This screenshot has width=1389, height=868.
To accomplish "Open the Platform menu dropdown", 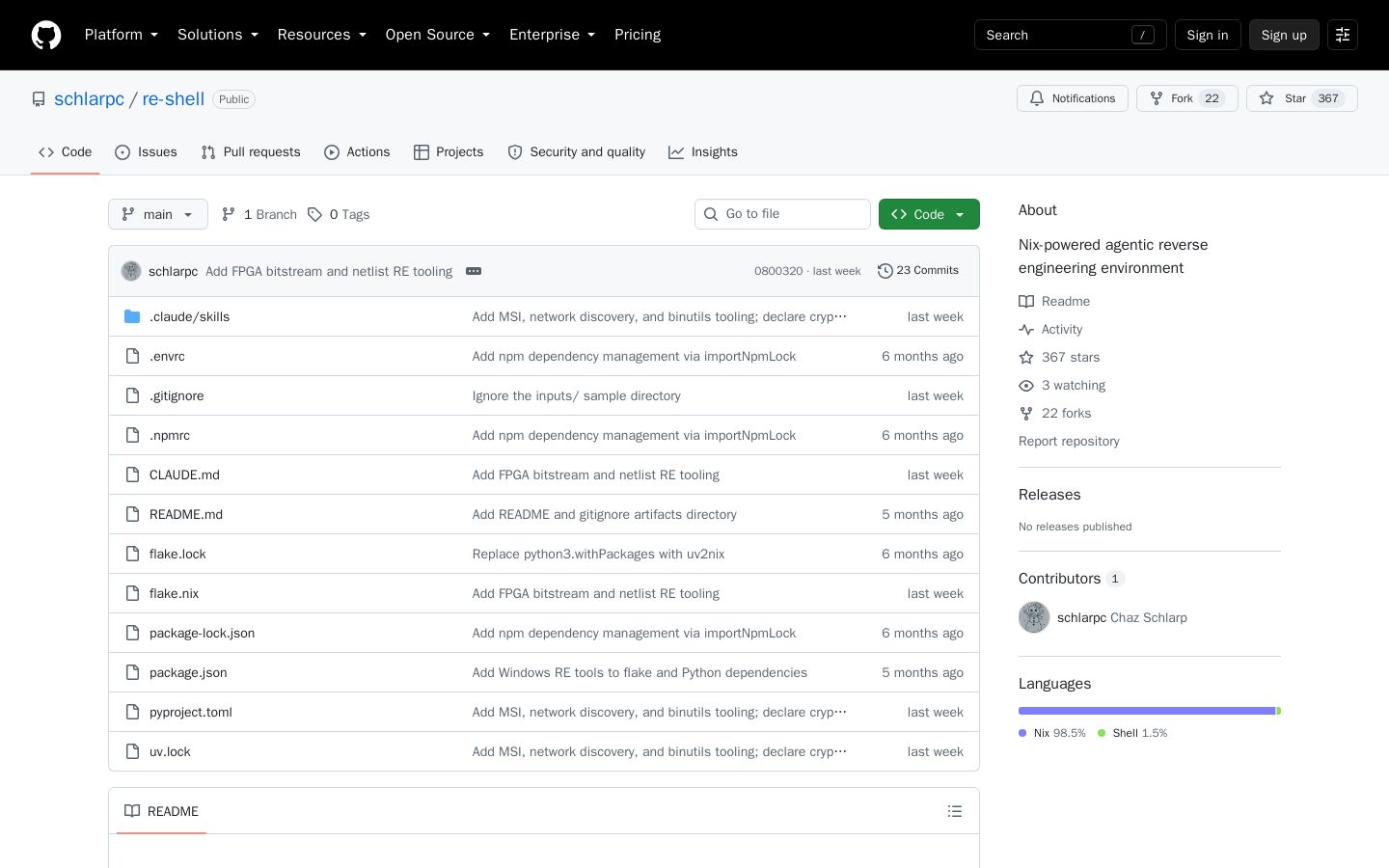I will (x=122, y=35).
